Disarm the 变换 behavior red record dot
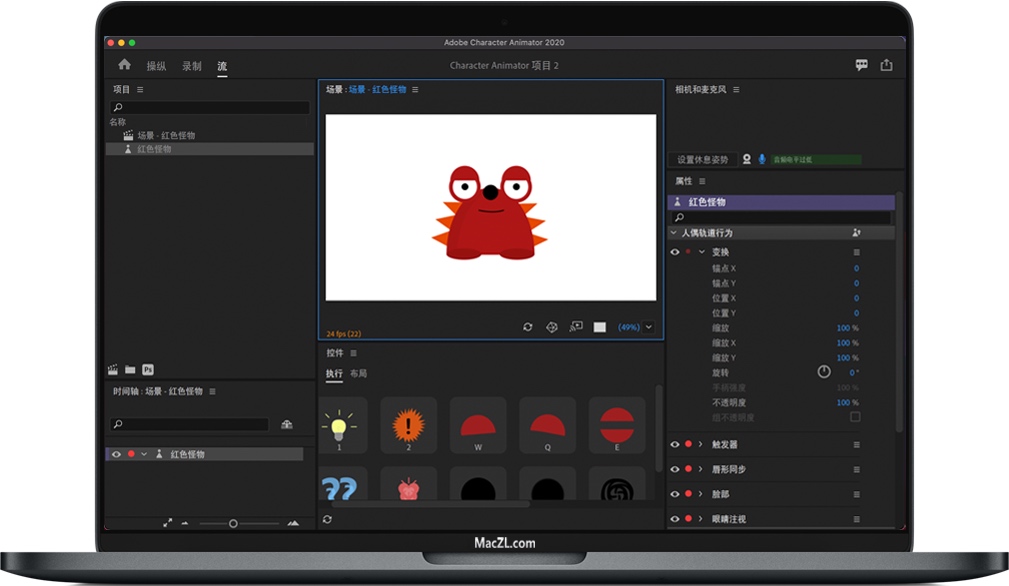Image resolution: width=1009 pixels, height=586 pixels. [x=688, y=252]
